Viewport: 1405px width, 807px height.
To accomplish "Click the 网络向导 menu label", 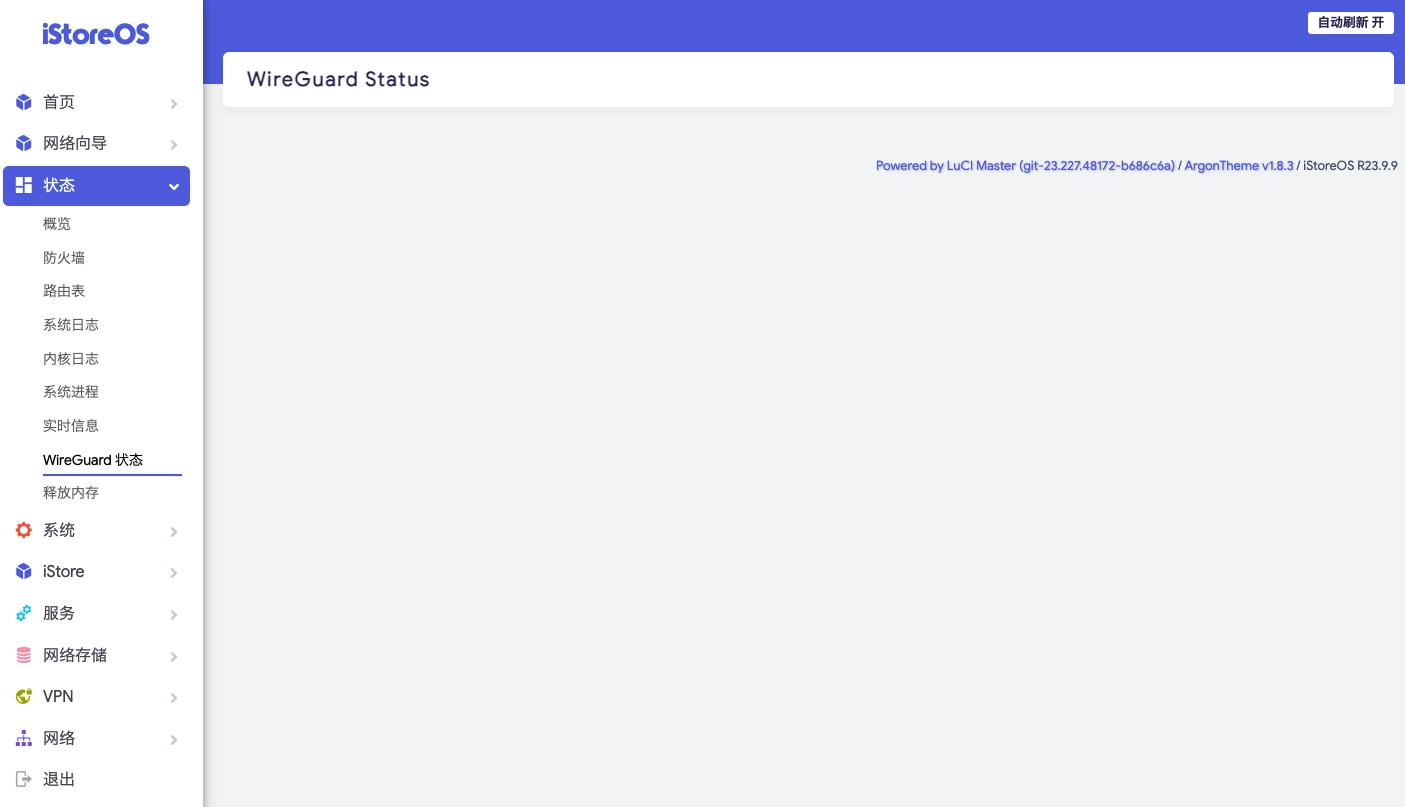I will 75,144.
